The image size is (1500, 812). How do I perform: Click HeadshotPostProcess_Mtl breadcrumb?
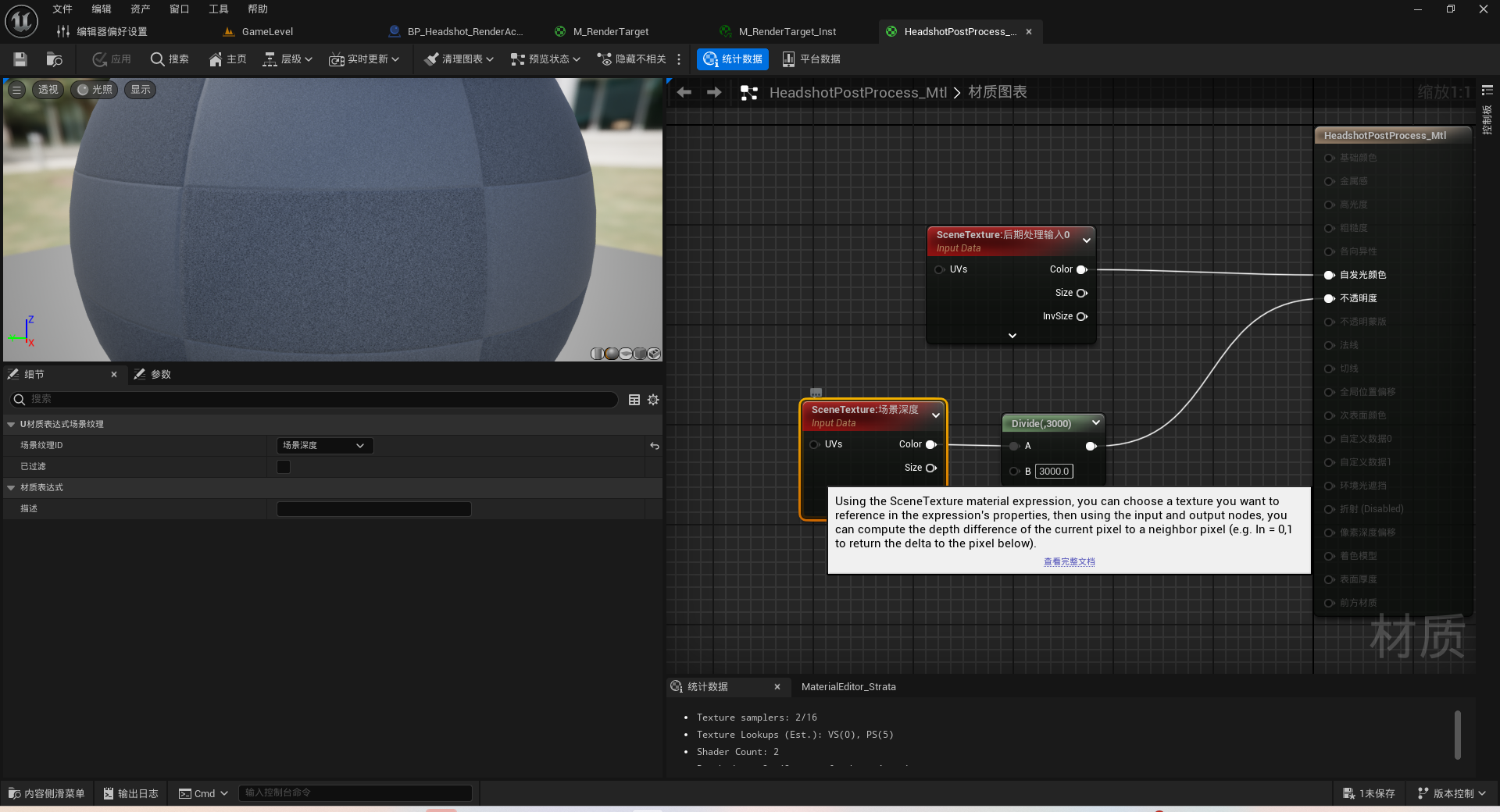[x=858, y=92]
